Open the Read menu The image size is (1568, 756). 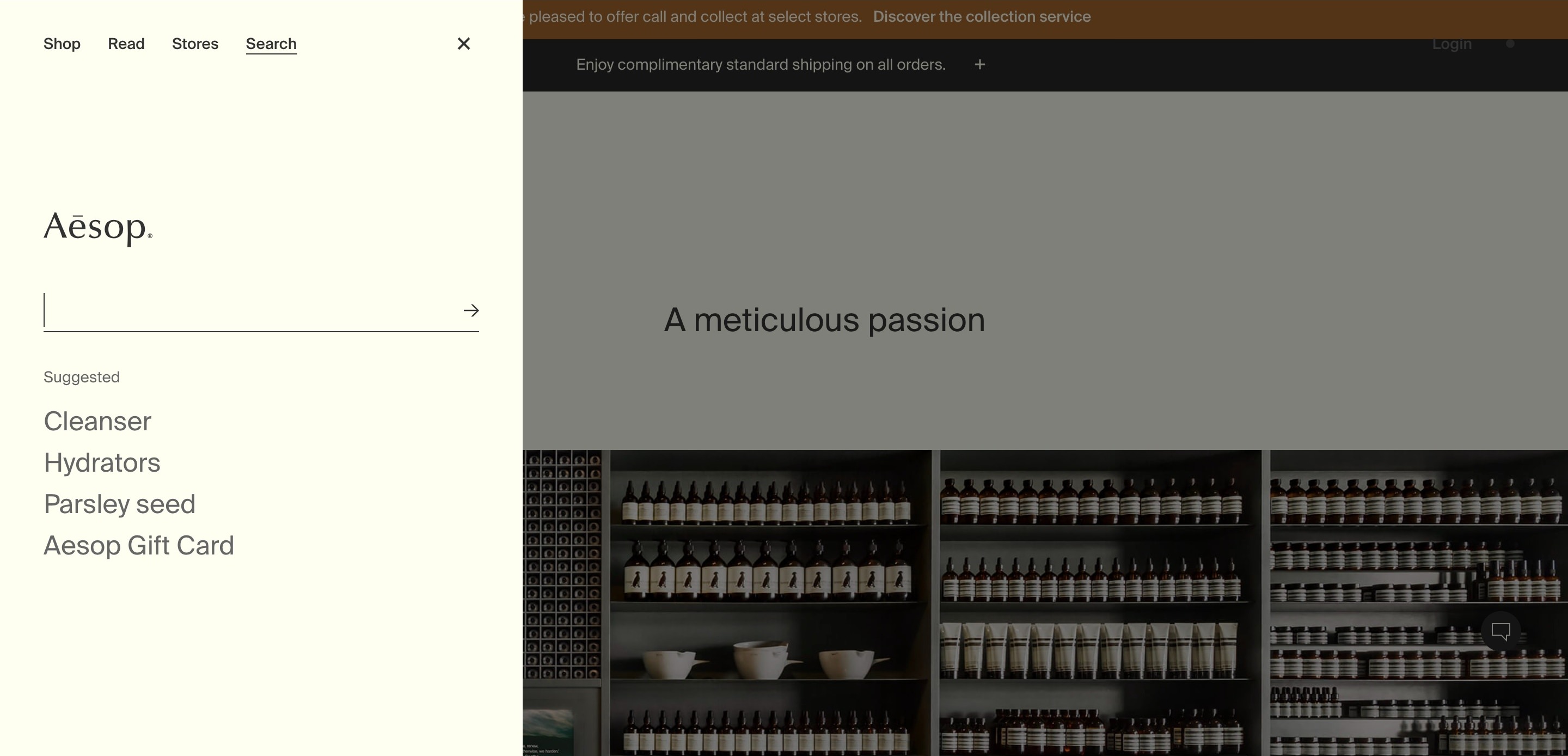126,44
